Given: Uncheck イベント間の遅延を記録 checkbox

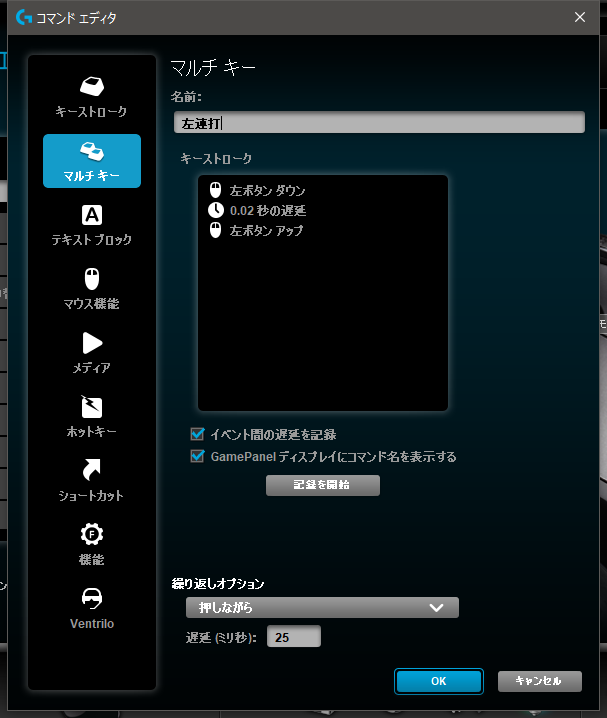Looking at the screenshot, I should pos(197,435).
